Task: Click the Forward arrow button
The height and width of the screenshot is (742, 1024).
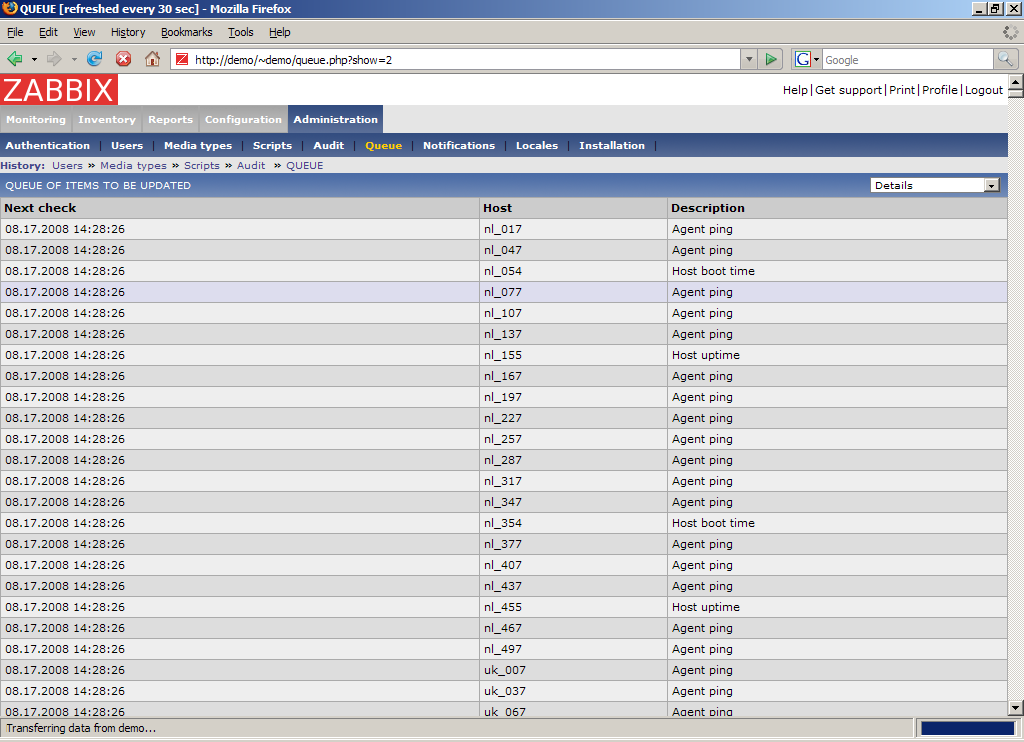Action: [x=54, y=59]
